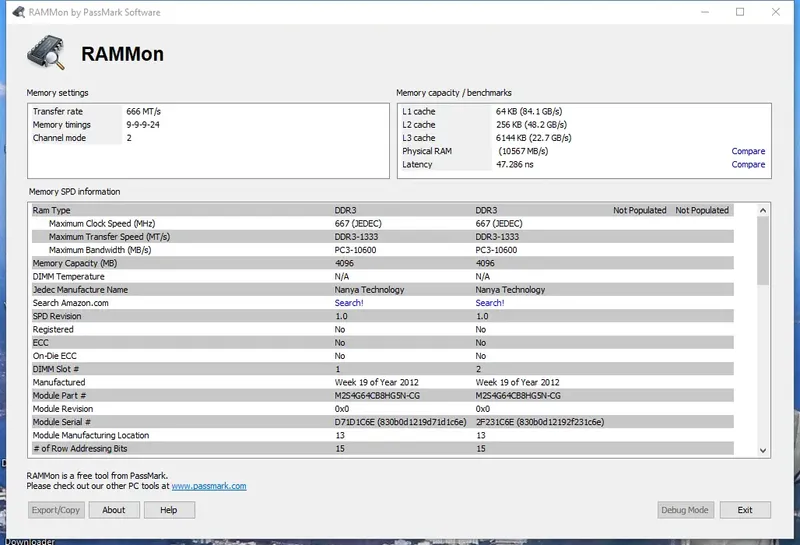Click Compare link for Latency
Screen dimensions: 800x545
(x=748, y=164)
